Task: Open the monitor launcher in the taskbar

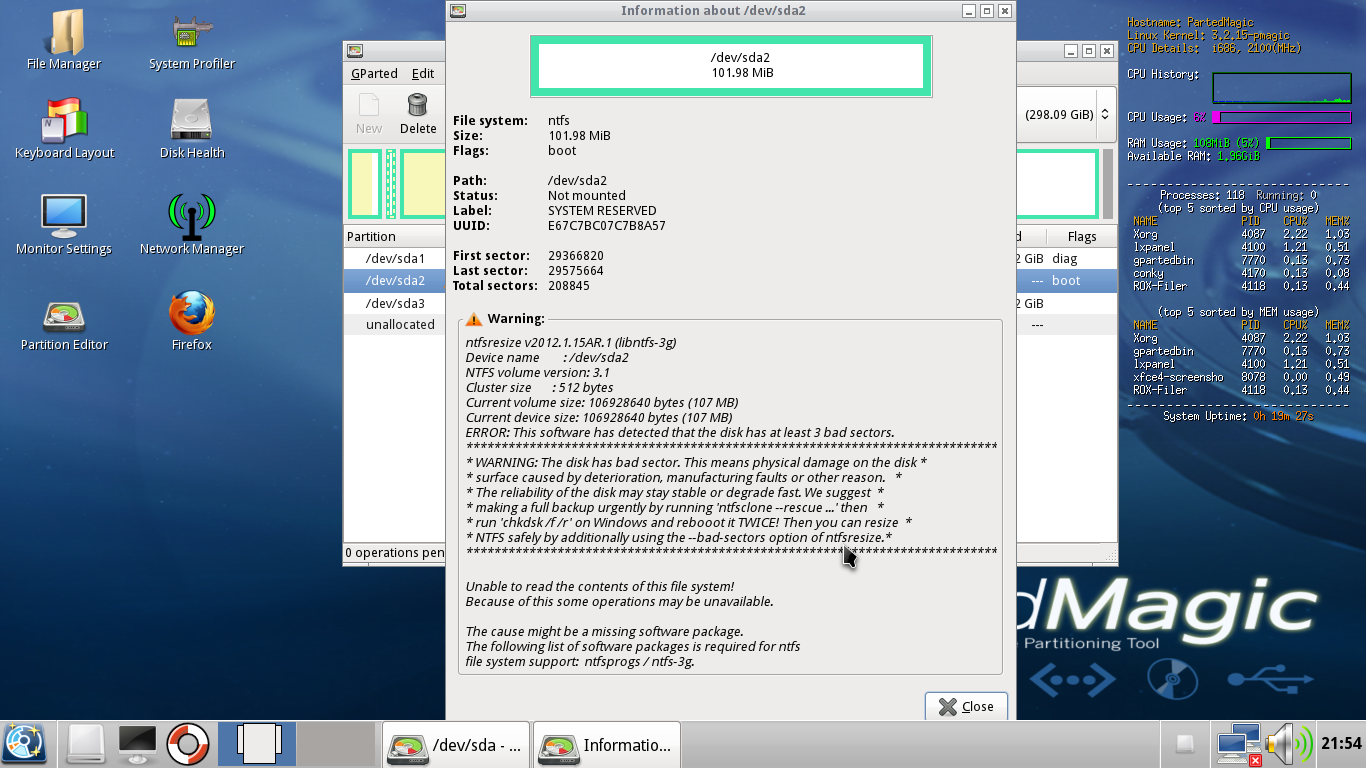Action: coord(137,744)
